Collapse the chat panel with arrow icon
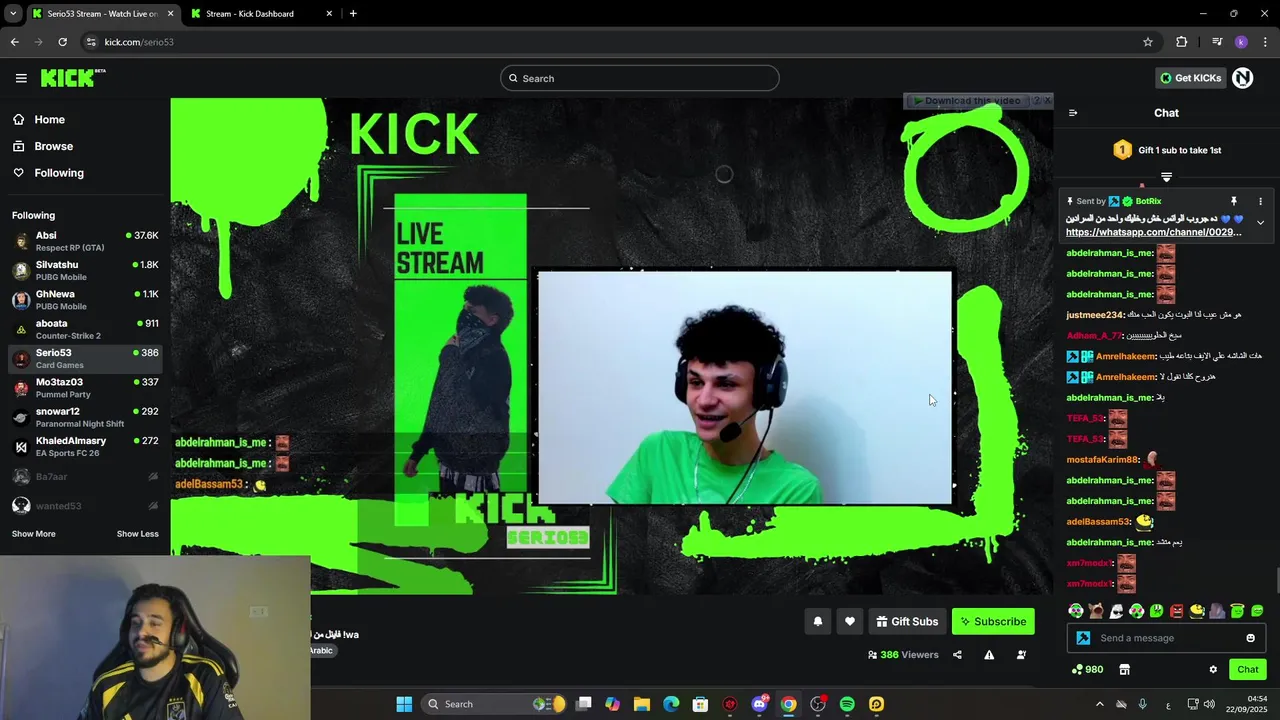This screenshot has height=720, width=1280. [x=1073, y=113]
